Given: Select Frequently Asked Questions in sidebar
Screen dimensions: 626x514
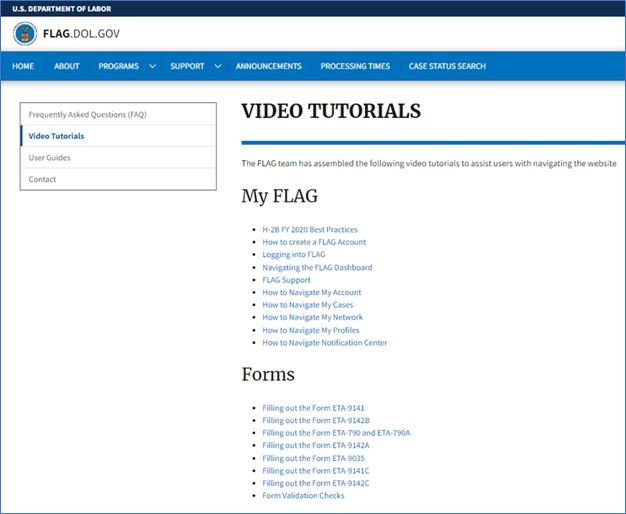Looking at the screenshot, I should tap(87, 114).
